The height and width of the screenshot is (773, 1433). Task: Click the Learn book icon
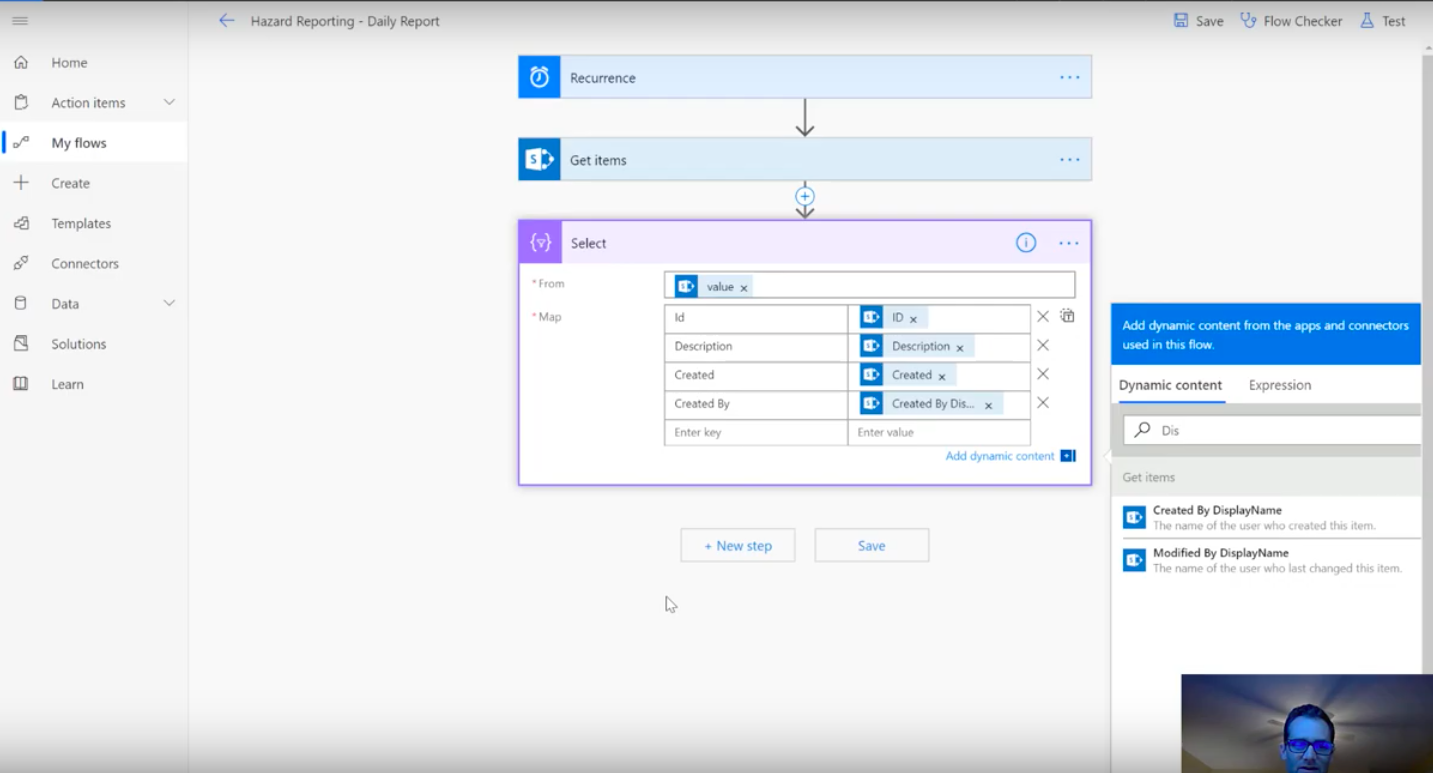coord(21,384)
